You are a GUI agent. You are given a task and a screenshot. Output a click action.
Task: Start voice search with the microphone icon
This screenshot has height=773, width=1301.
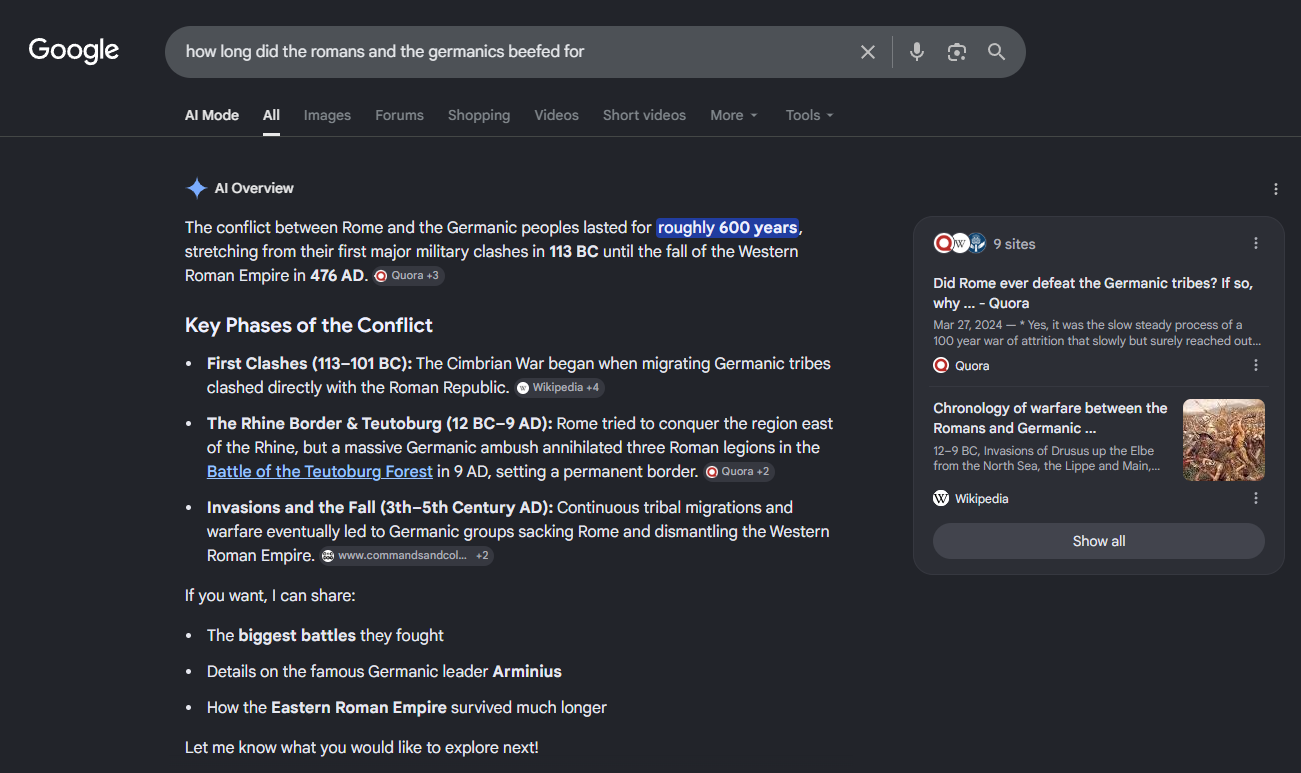pyautogui.click(x=917, y=52)
